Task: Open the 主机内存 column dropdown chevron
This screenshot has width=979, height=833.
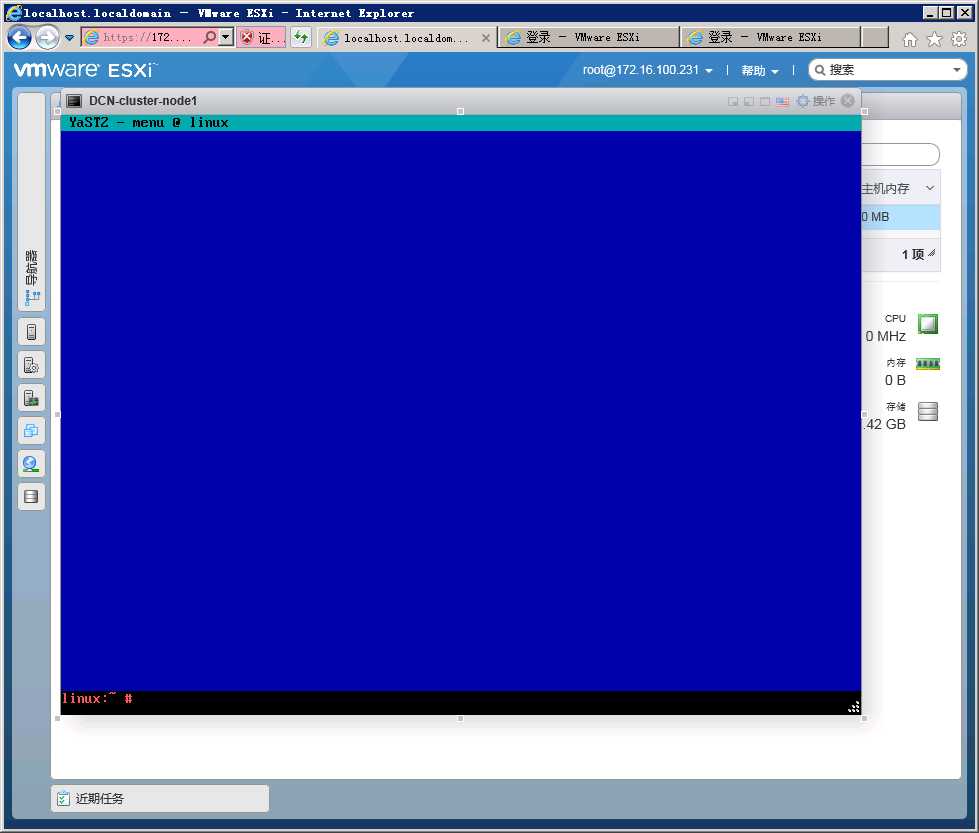Action: point(930,188)
